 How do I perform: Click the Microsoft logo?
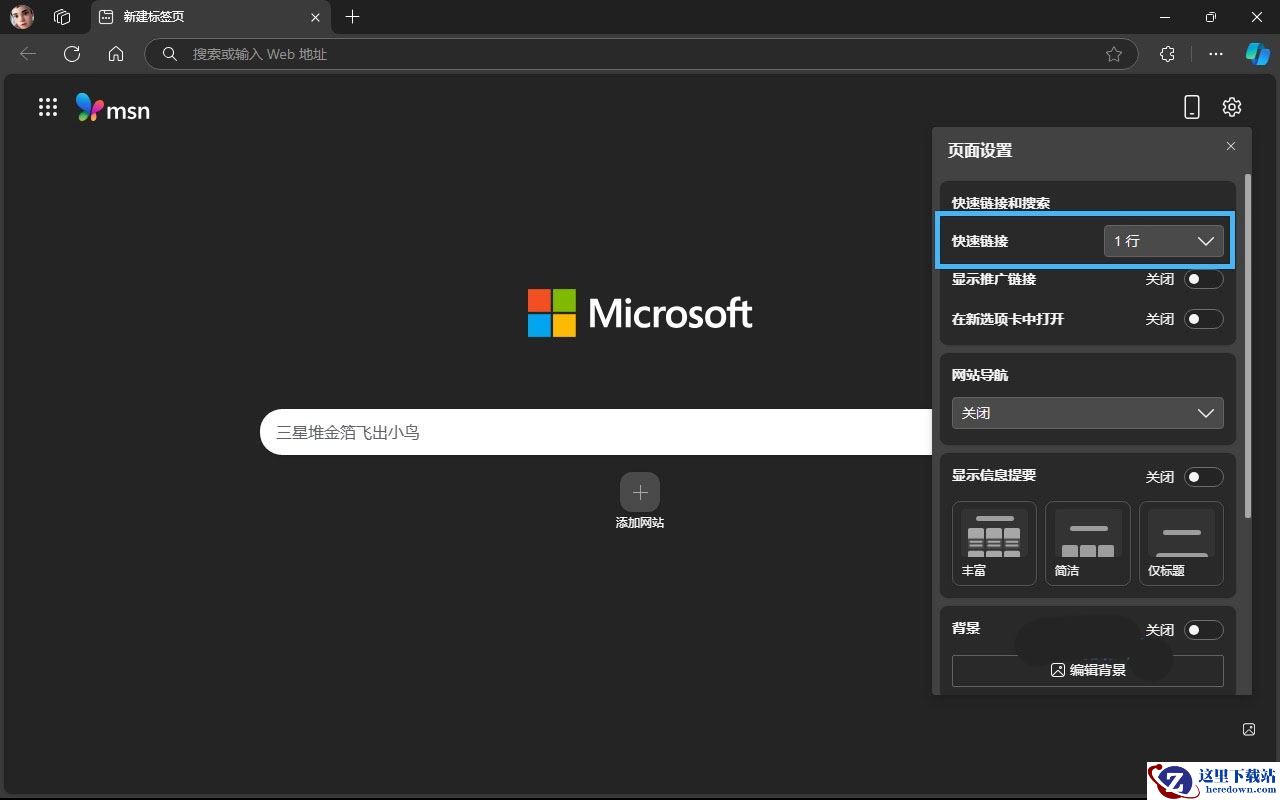640,313
